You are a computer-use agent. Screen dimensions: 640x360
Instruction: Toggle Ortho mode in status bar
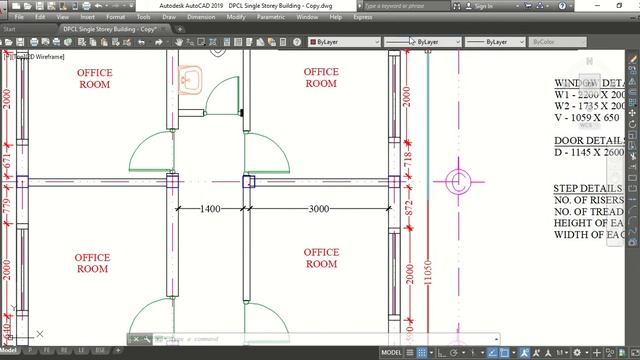tap(442, 352)
